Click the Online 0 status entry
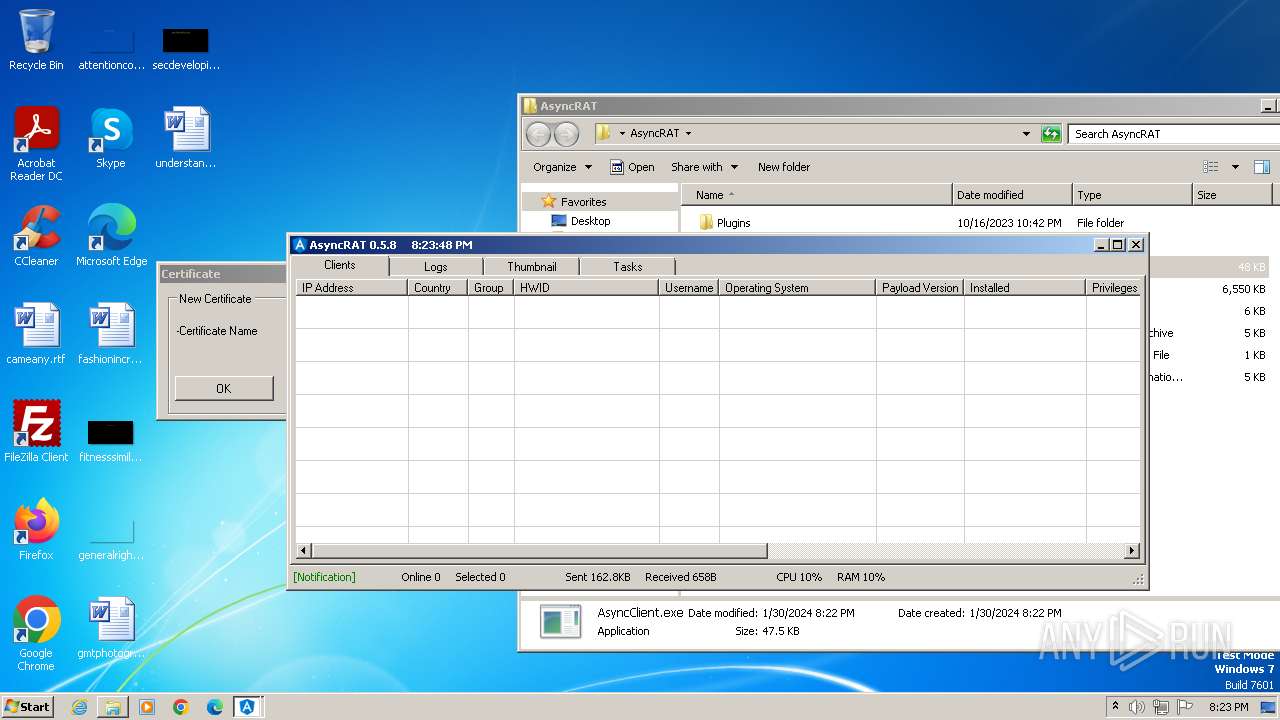The height and width of the screenshot is (720, 1280). pos(421,577)
